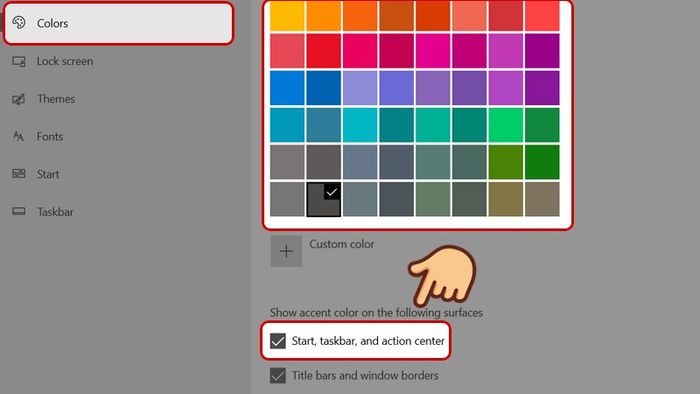Select the hot pink swatch, fifth in second row
This screenshot has width=700, height=394.
pos(433,51)
